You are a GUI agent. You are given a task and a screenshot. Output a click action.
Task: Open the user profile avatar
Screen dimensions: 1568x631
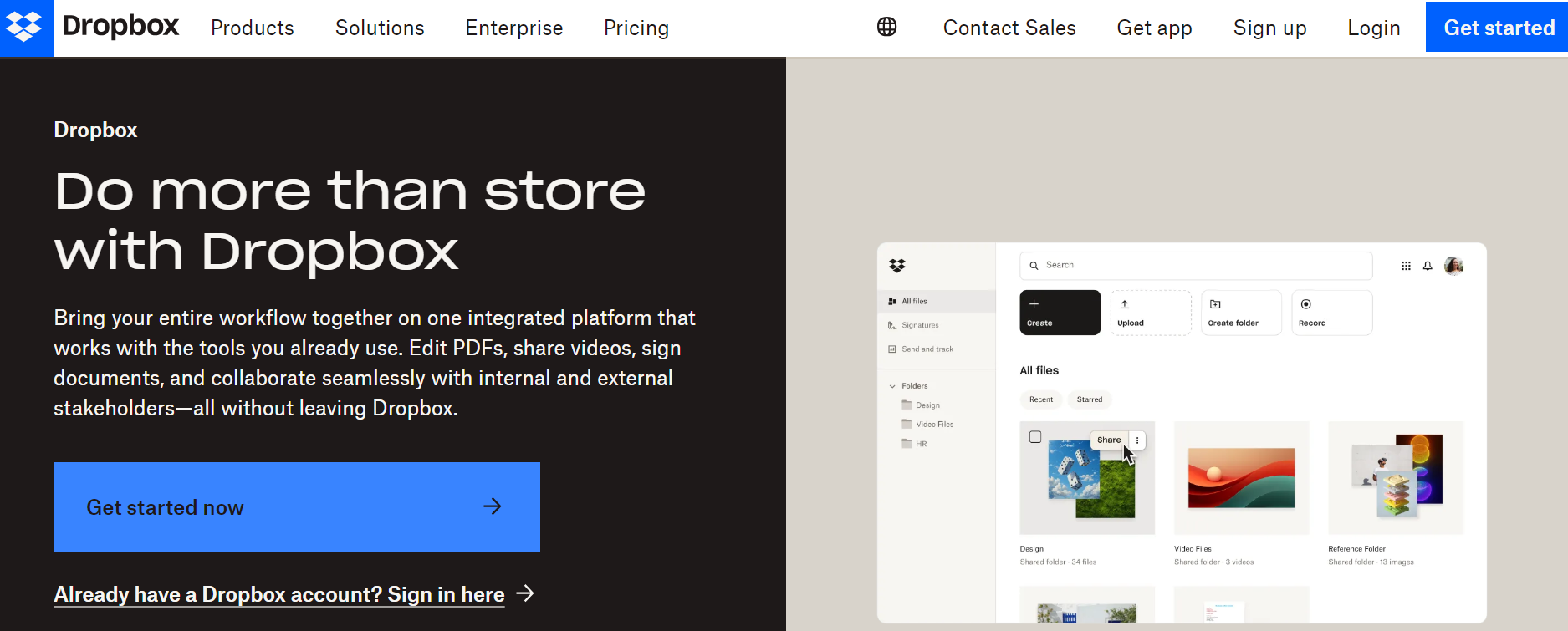click(x=1454, y=266)
